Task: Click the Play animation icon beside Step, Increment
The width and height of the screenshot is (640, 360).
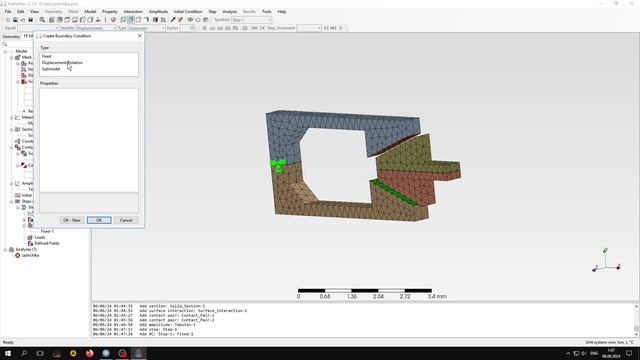Action: [x=341, y=28]
